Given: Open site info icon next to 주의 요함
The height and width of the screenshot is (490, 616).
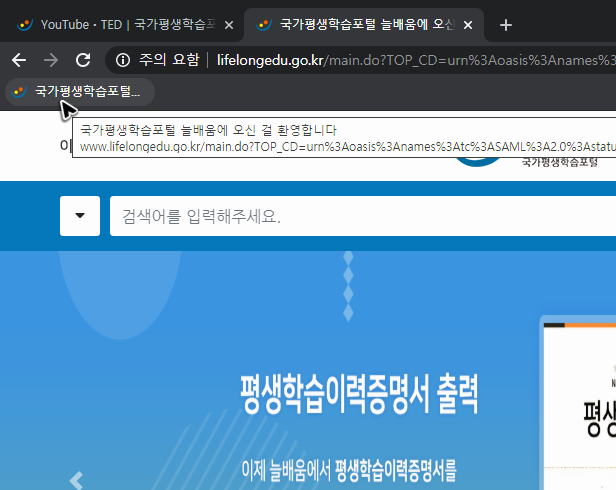Looking at the screenshot, I should (x=123, y=60).
